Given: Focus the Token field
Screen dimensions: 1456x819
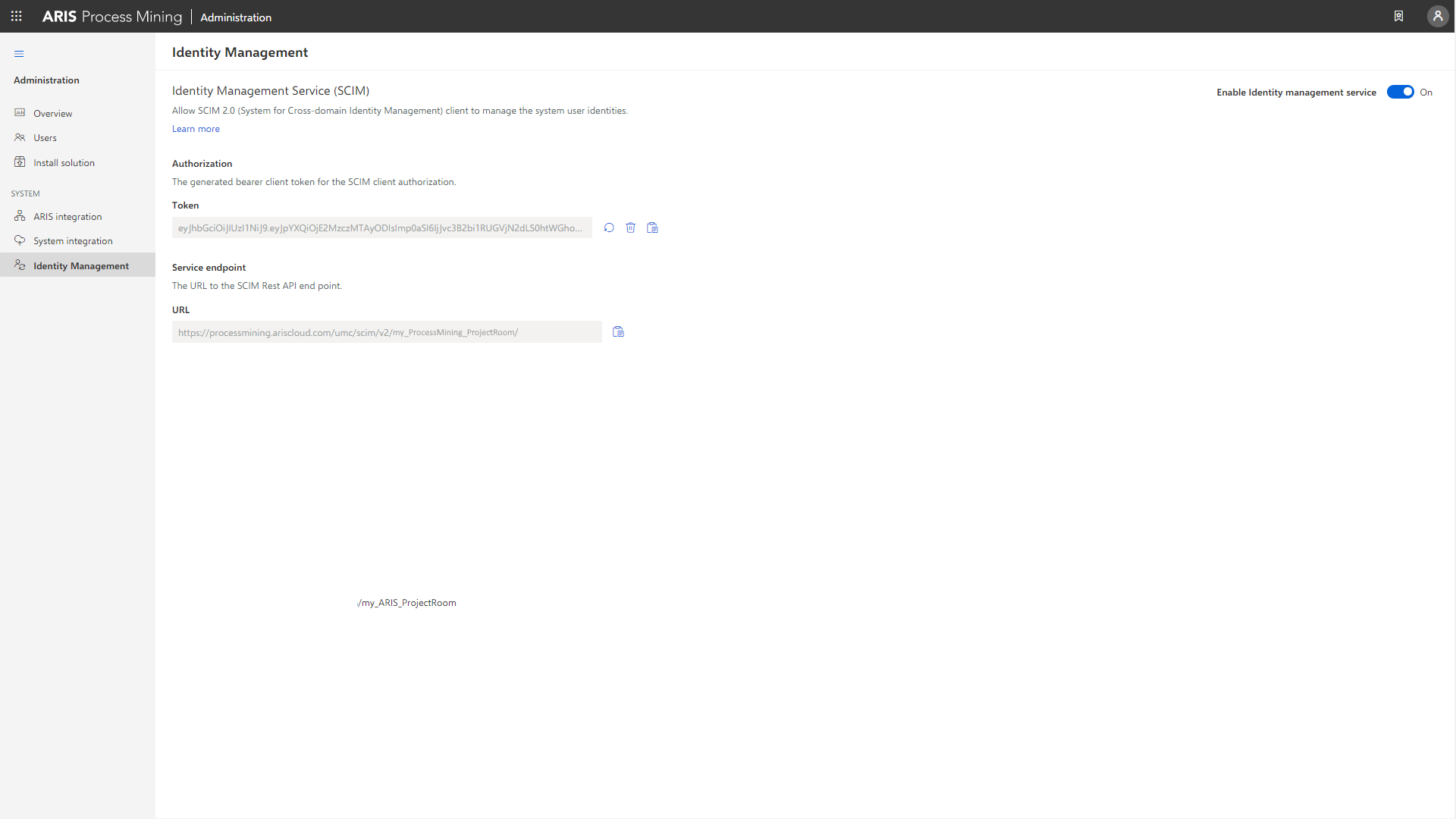Looking at the screenshot, I should pos(381,227).
